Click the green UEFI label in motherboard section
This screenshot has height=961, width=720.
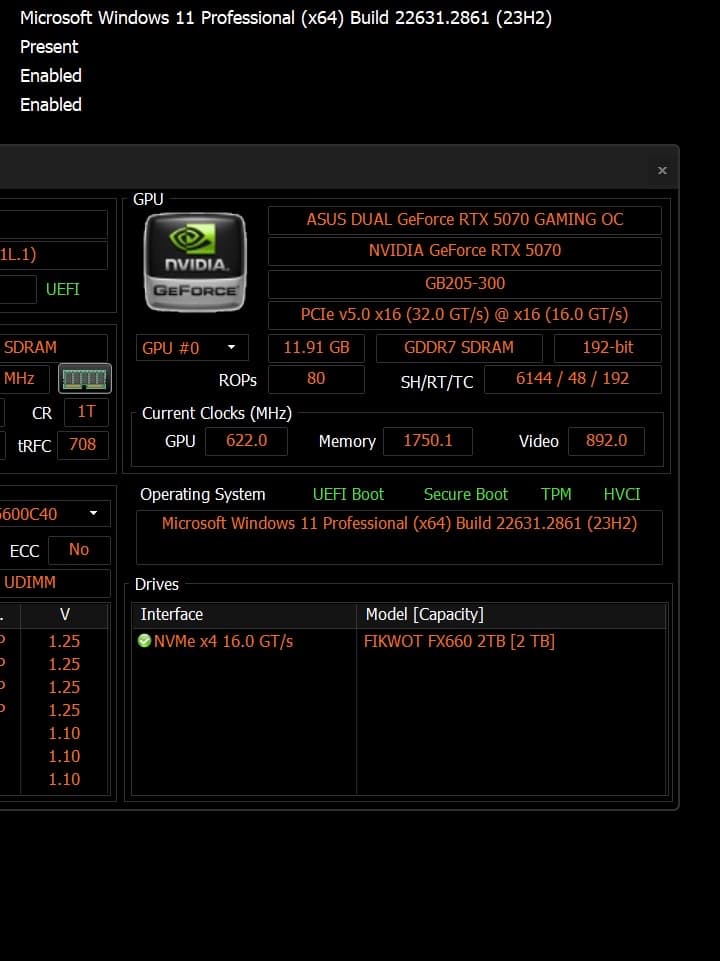63,289
